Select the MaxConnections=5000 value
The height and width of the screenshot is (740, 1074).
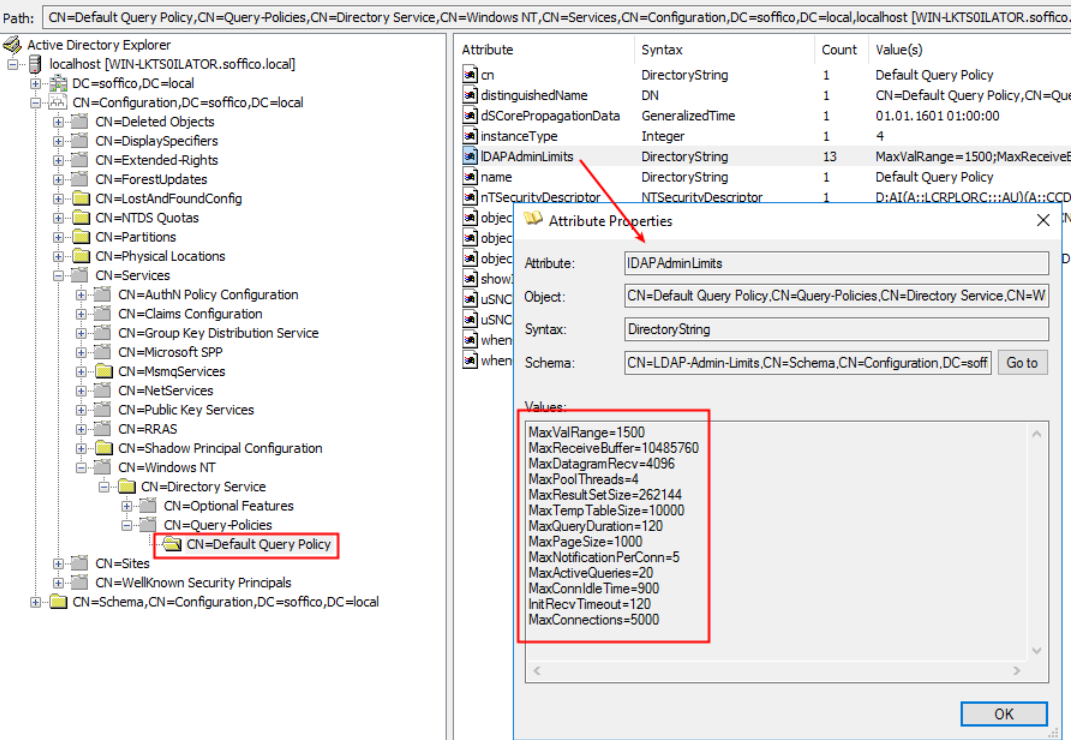pyautogui.click(x=593, y=619)
